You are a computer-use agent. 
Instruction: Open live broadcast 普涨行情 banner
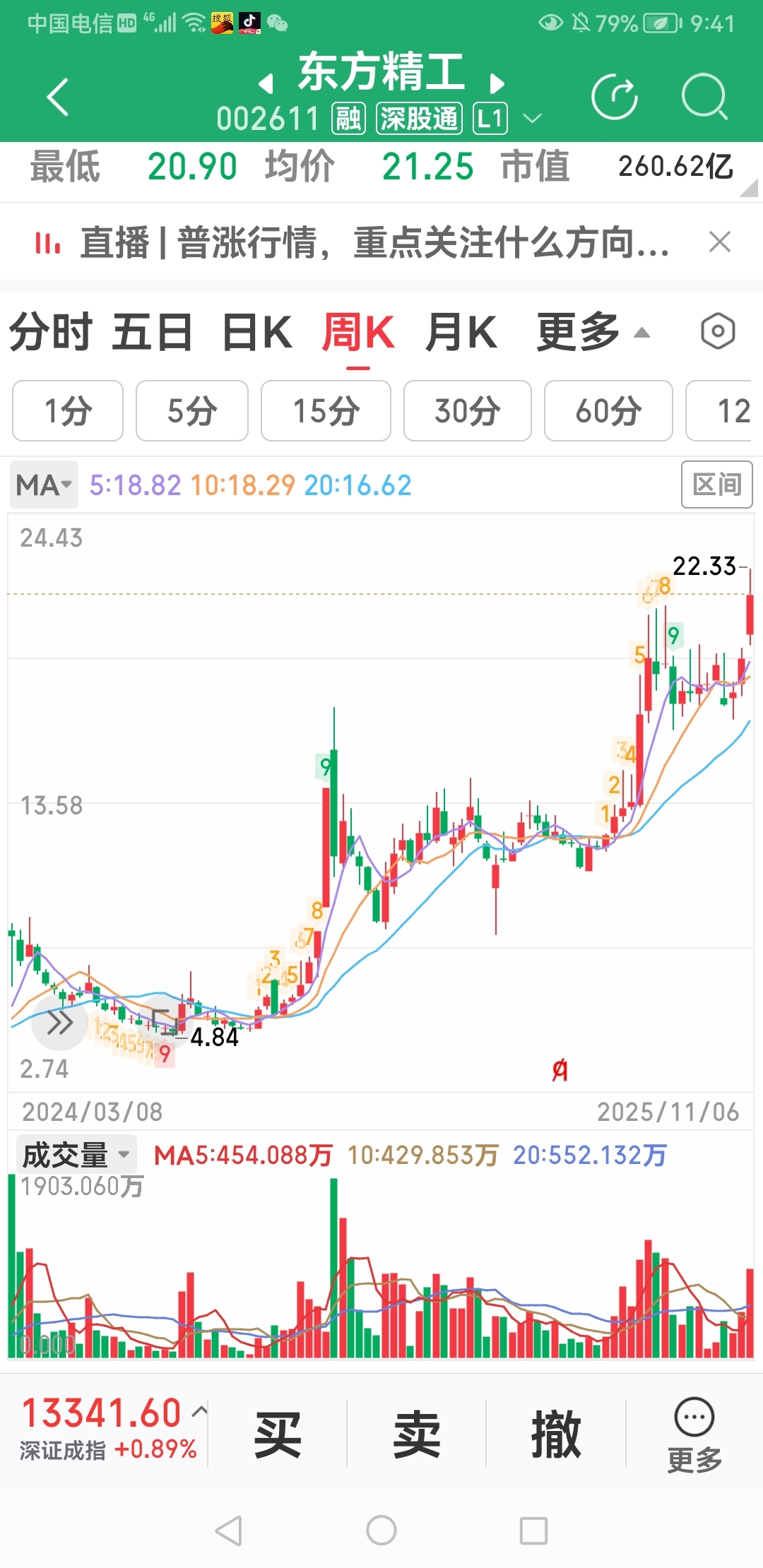[374, 243]
